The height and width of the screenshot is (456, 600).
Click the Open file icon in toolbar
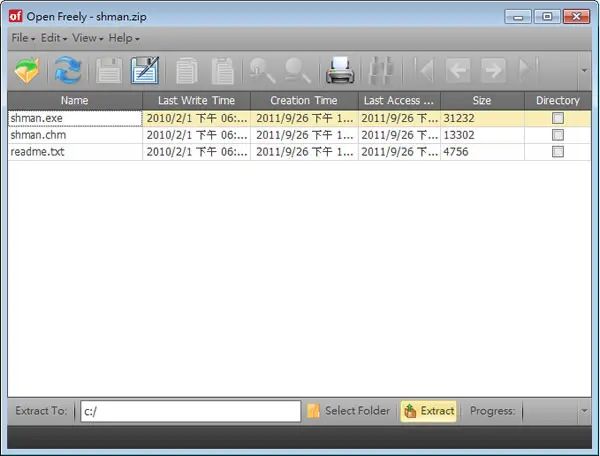(x=27, y=70)
